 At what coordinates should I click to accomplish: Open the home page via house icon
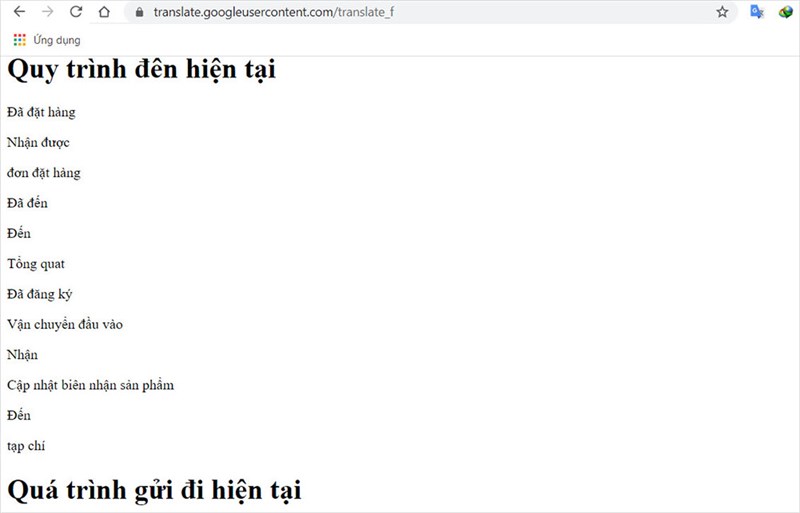104,12
